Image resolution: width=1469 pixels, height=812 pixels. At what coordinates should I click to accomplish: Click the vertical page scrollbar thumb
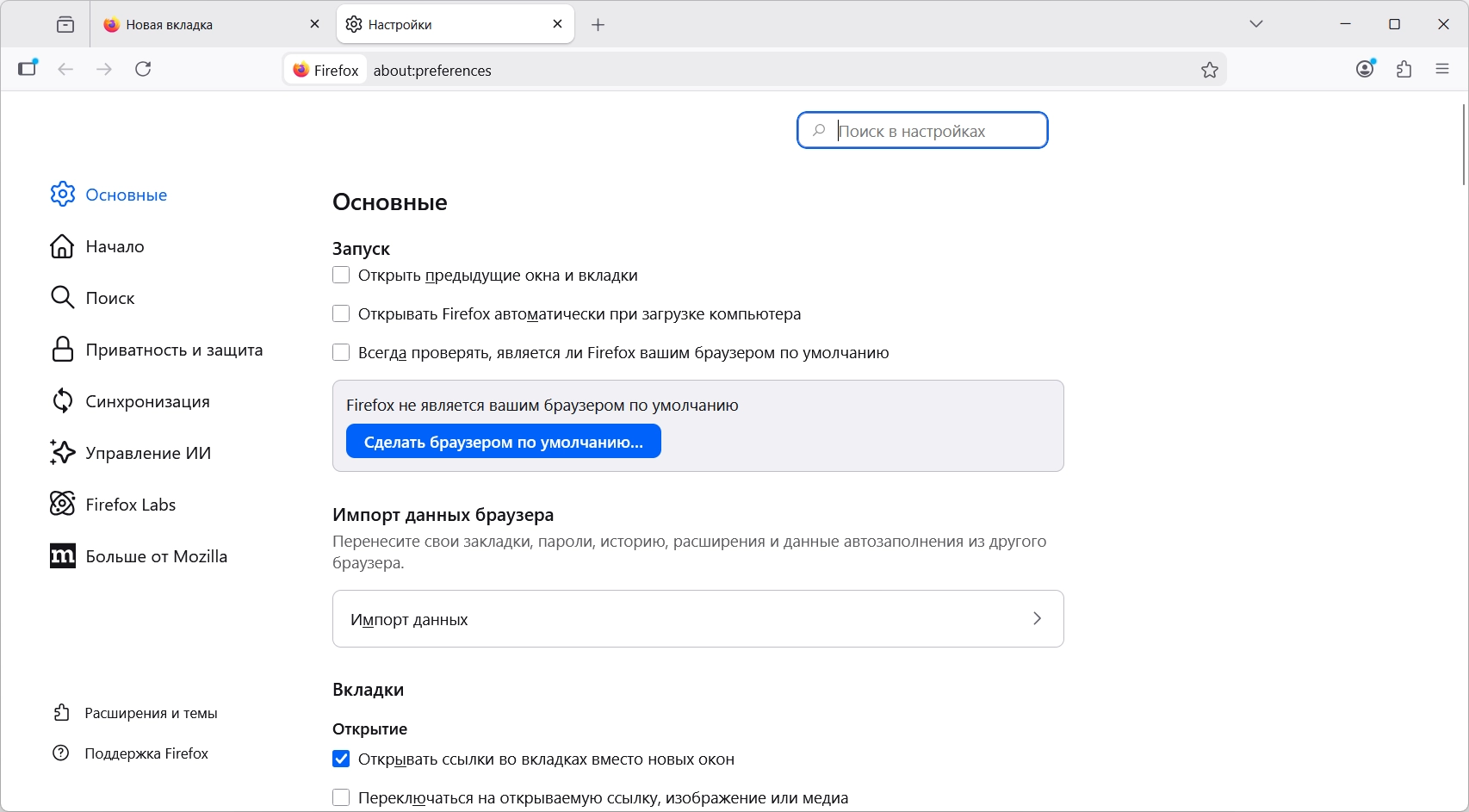tap(1463, 145)
